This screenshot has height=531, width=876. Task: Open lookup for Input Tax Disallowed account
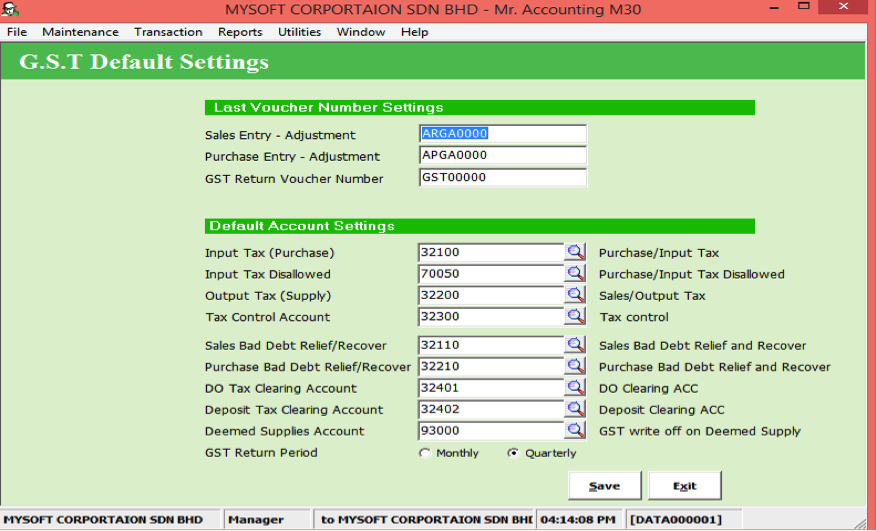[576, 274]
